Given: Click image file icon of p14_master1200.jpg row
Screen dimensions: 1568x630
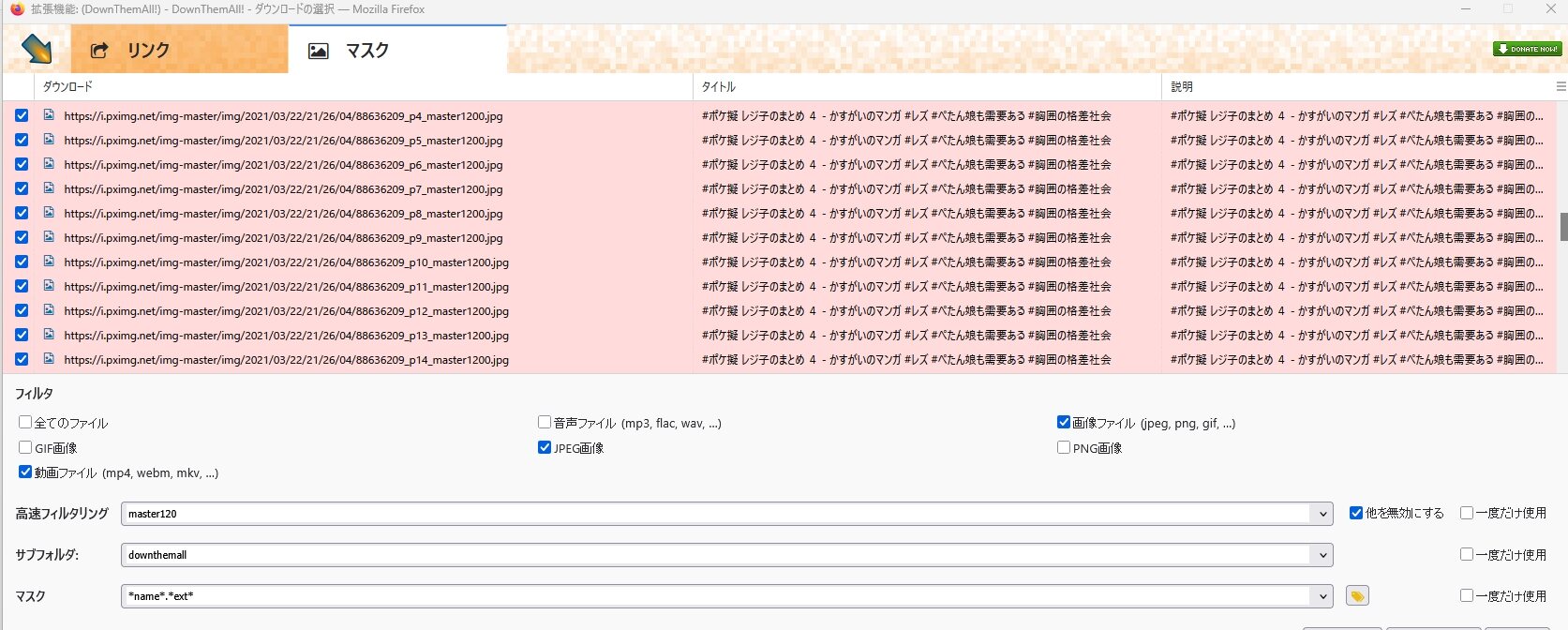Looking at the screenshot, I should pos(49,358).
